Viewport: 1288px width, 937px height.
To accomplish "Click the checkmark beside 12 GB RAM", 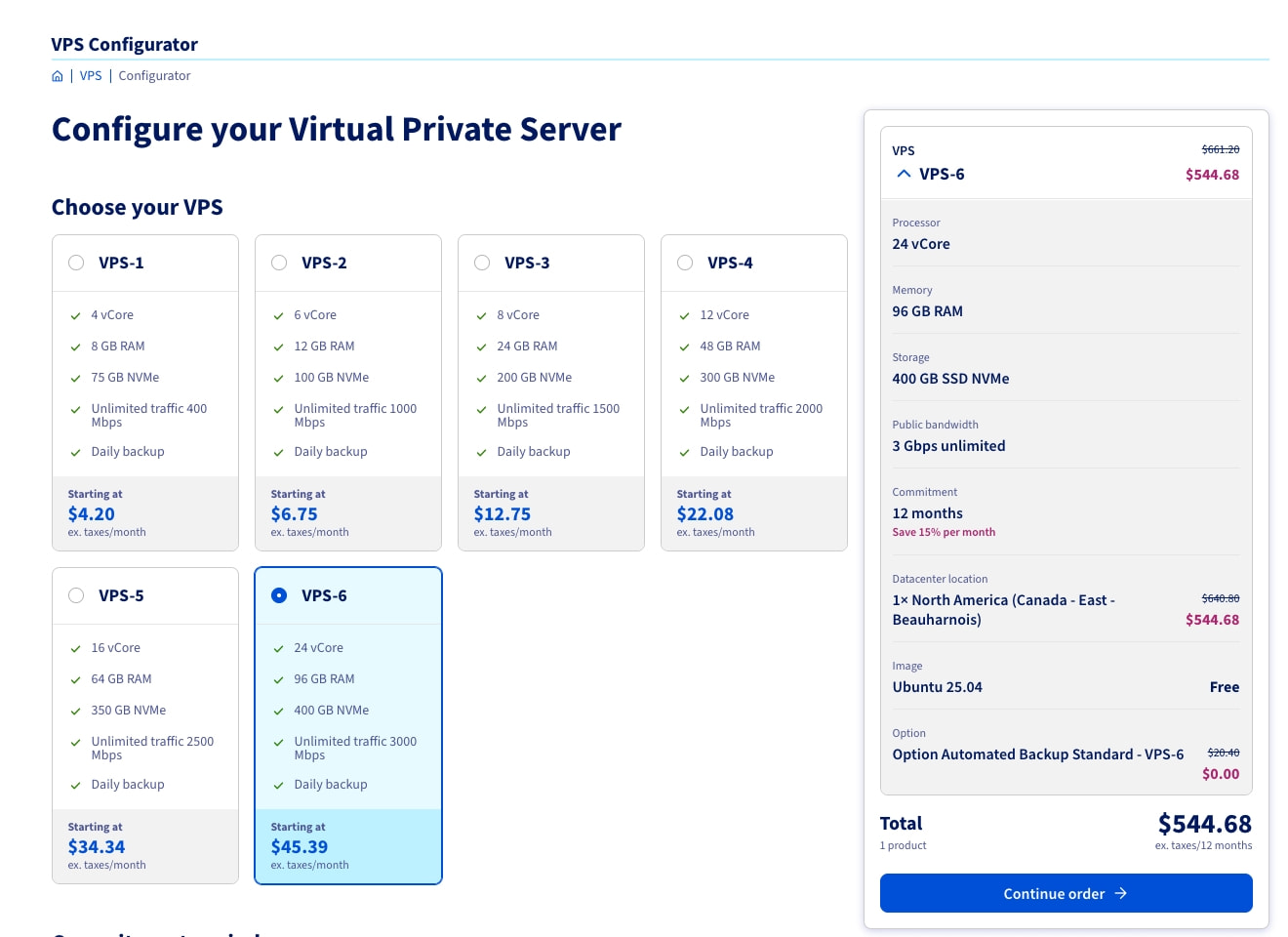I will click(x=278, y=347).
